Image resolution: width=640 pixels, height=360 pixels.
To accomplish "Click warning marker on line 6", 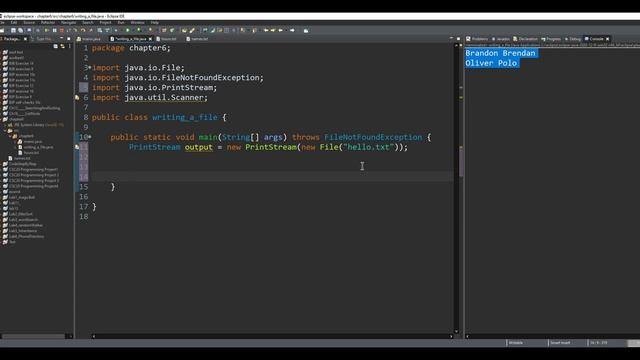I will pyautogui.click(x=77, y=98).
